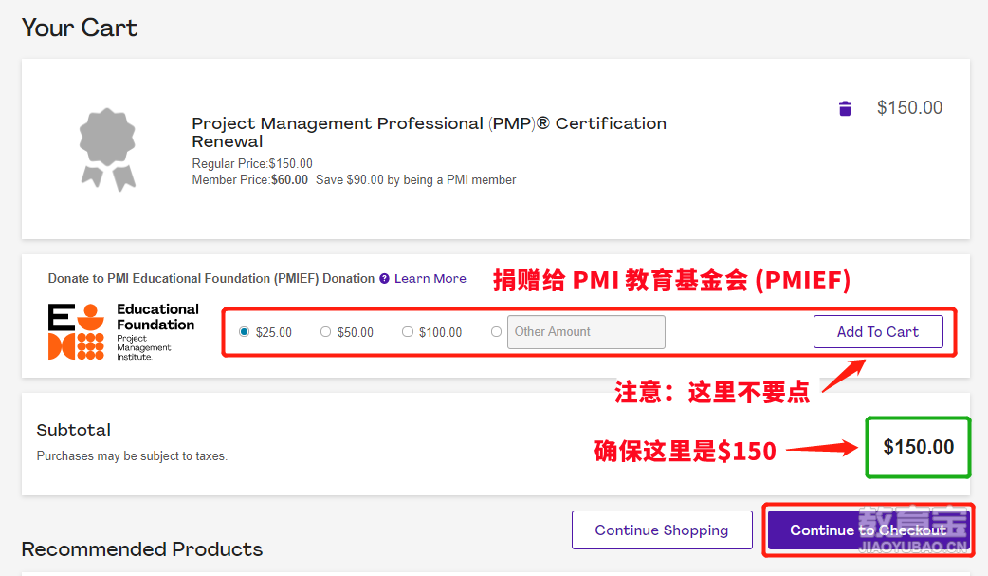Select the $100.00 donation option

point(407,331)
